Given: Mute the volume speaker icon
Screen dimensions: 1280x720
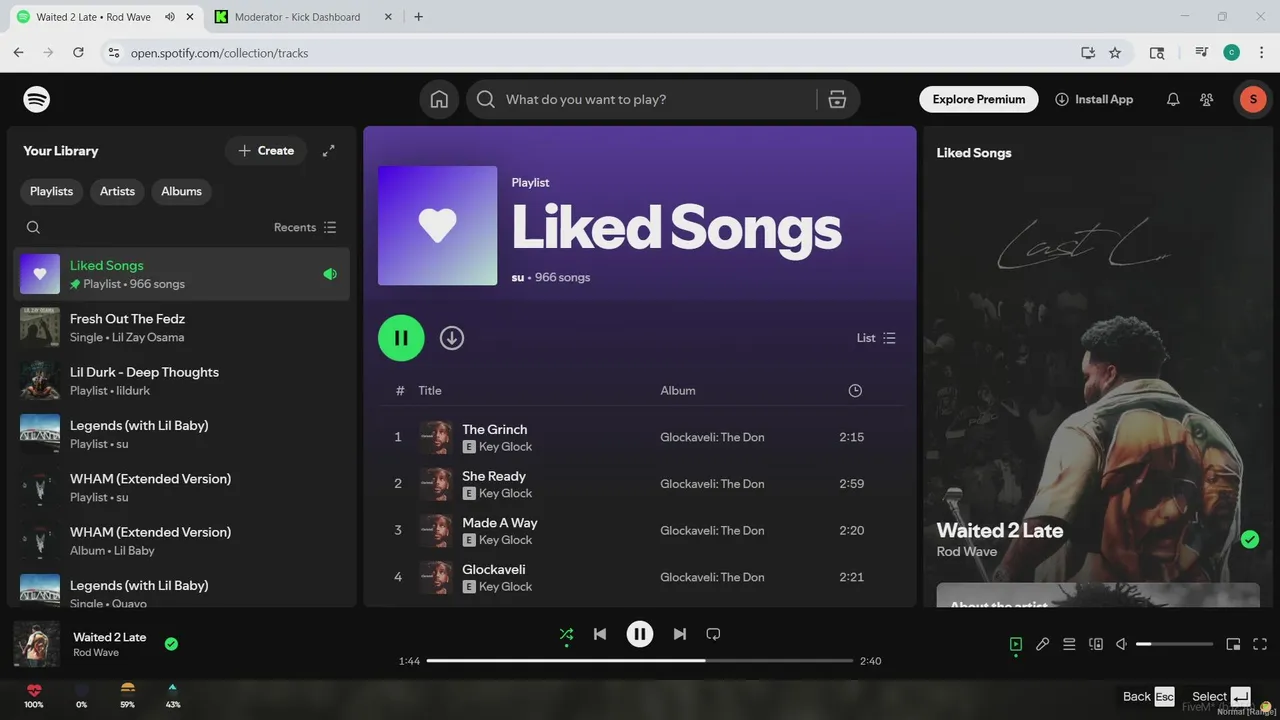Looking at the screenshot, I should coord(1122,644).
